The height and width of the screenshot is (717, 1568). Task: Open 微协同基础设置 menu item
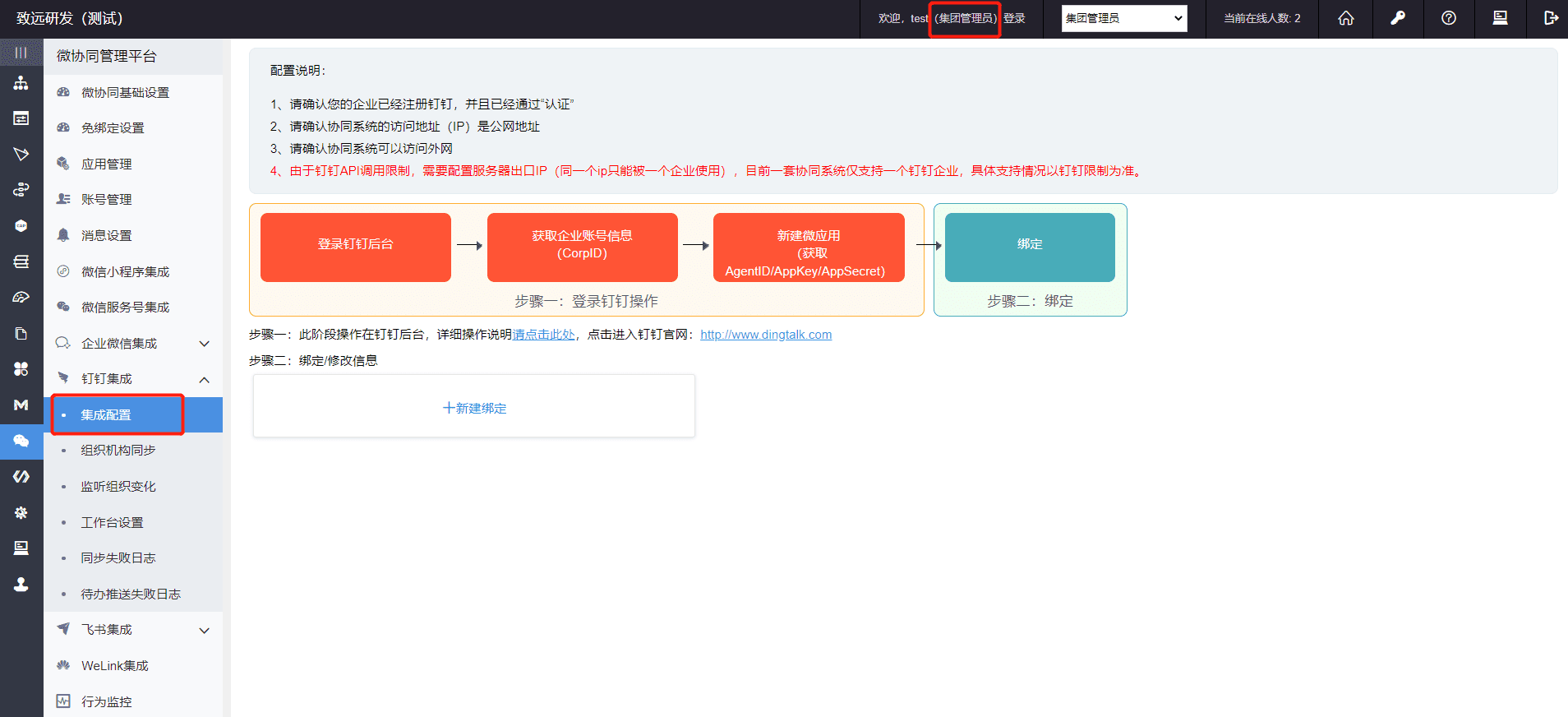click(133, 92)
